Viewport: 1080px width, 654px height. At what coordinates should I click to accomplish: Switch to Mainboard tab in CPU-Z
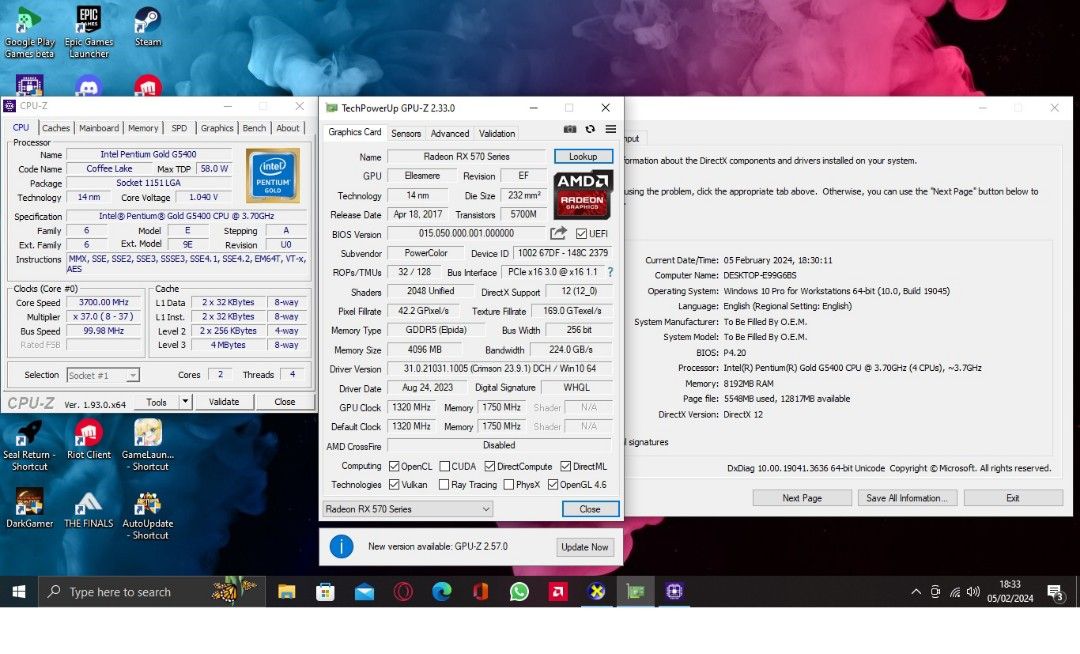point(98,128)
